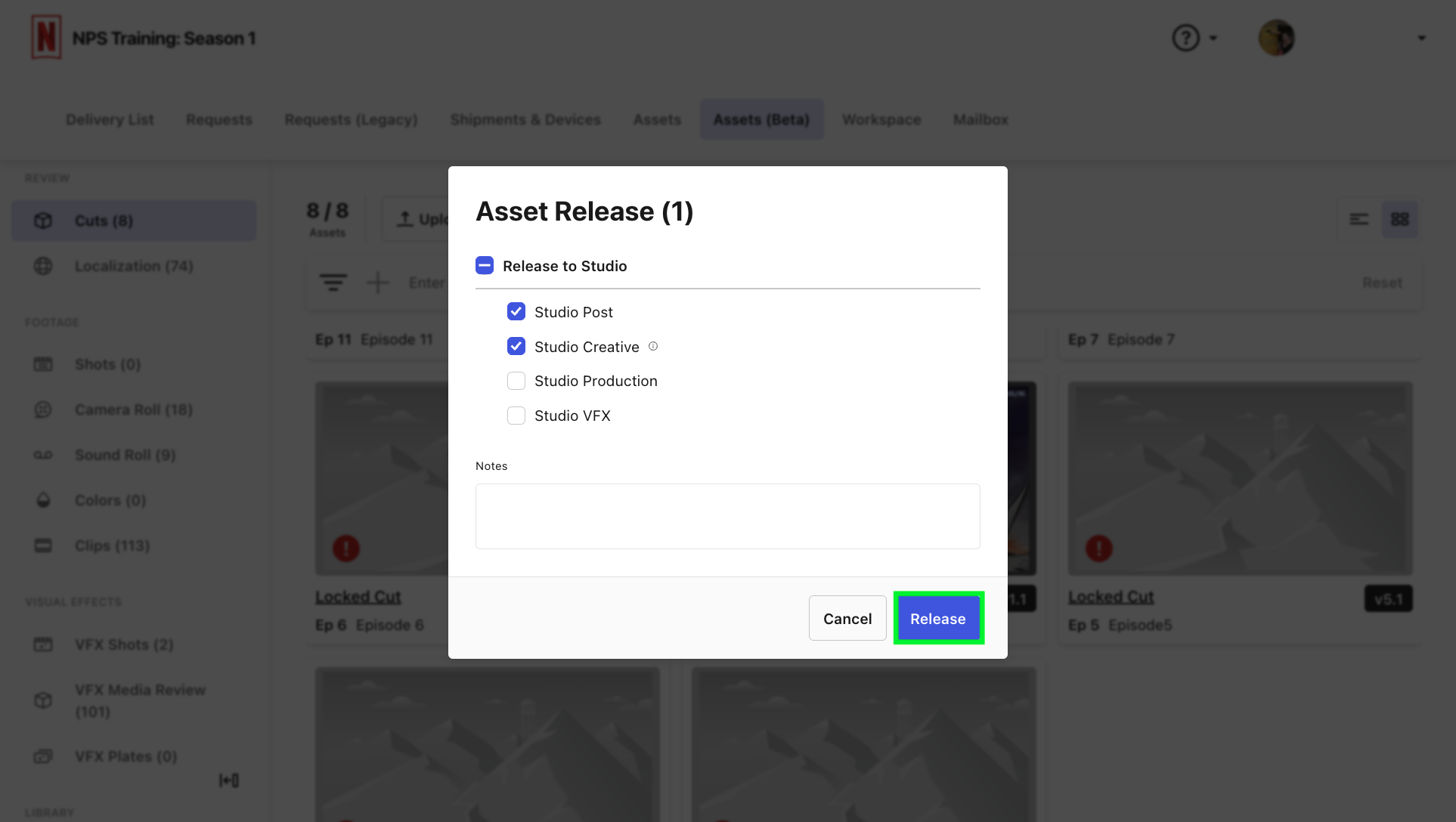This screenshot has width=1456, height=822.
Task: Open the Ep 5 Locked Cut link
Action: point(1111,597)
